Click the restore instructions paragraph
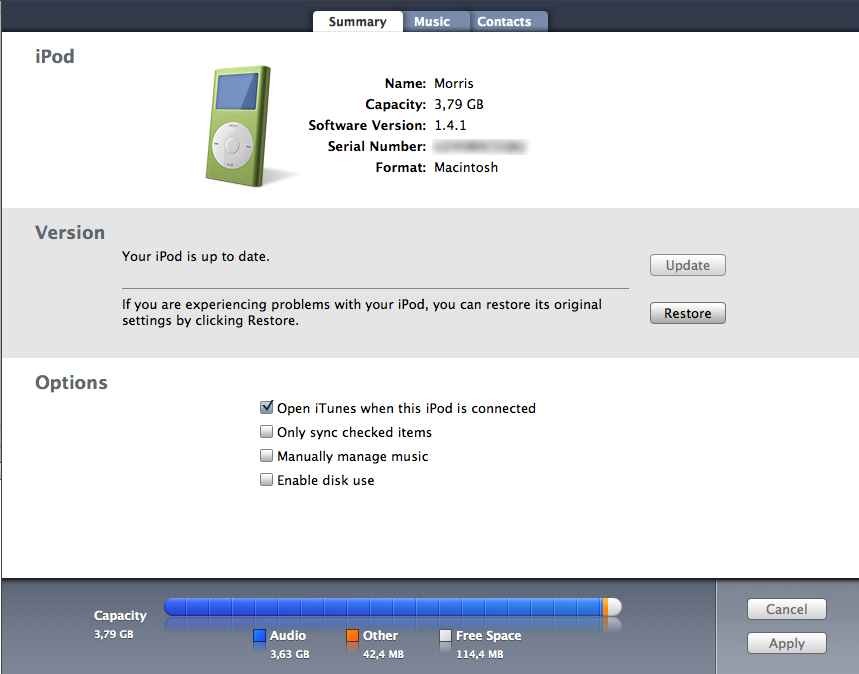This screenshot has height=674, width=859. click(362, 312)
